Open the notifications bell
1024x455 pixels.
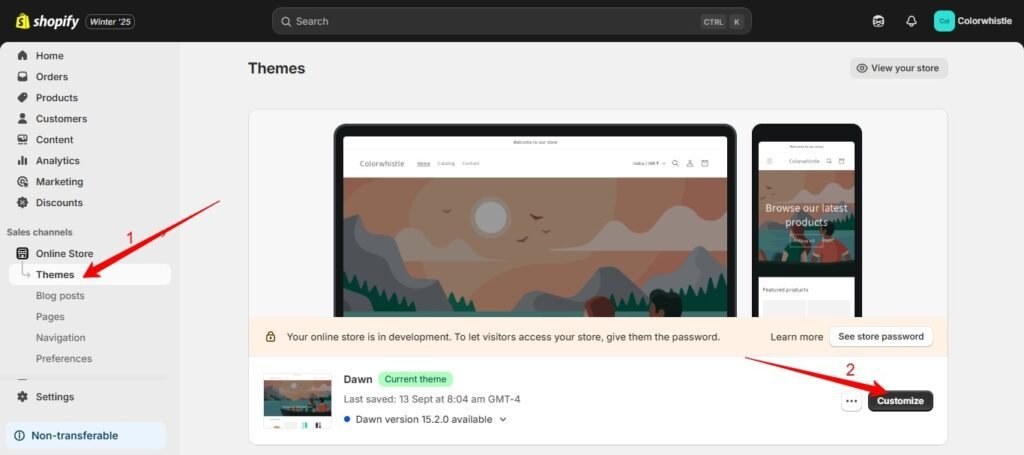point(911,21)
